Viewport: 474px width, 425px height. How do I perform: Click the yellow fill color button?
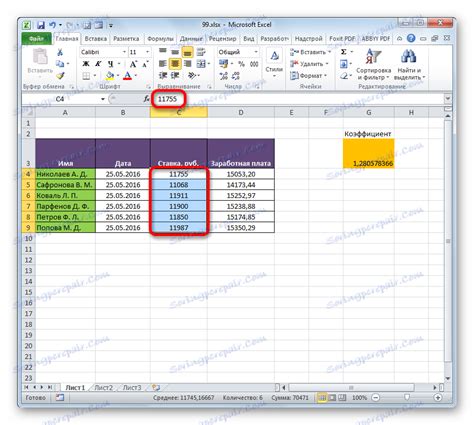click(110, 76)
